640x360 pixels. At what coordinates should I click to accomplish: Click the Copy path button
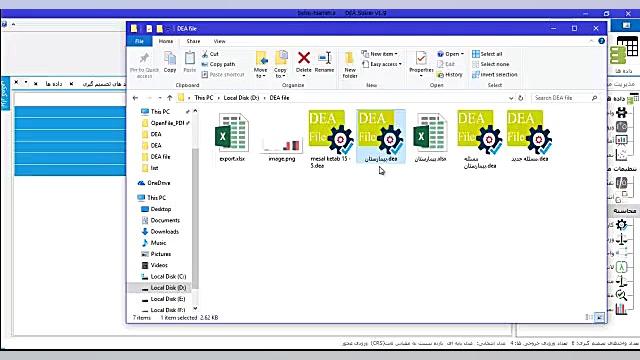pos(218,64)
